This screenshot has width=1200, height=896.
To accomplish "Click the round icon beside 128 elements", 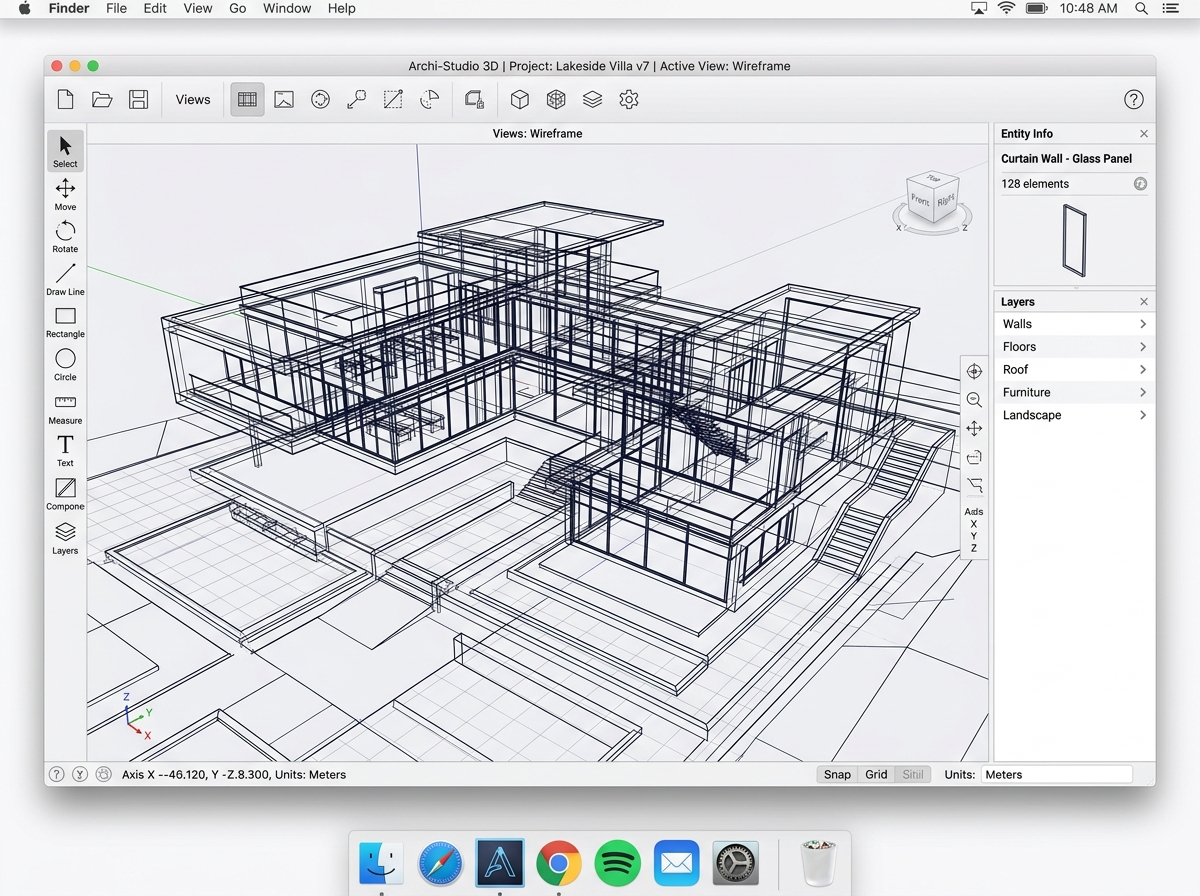I will (1140, 184).
